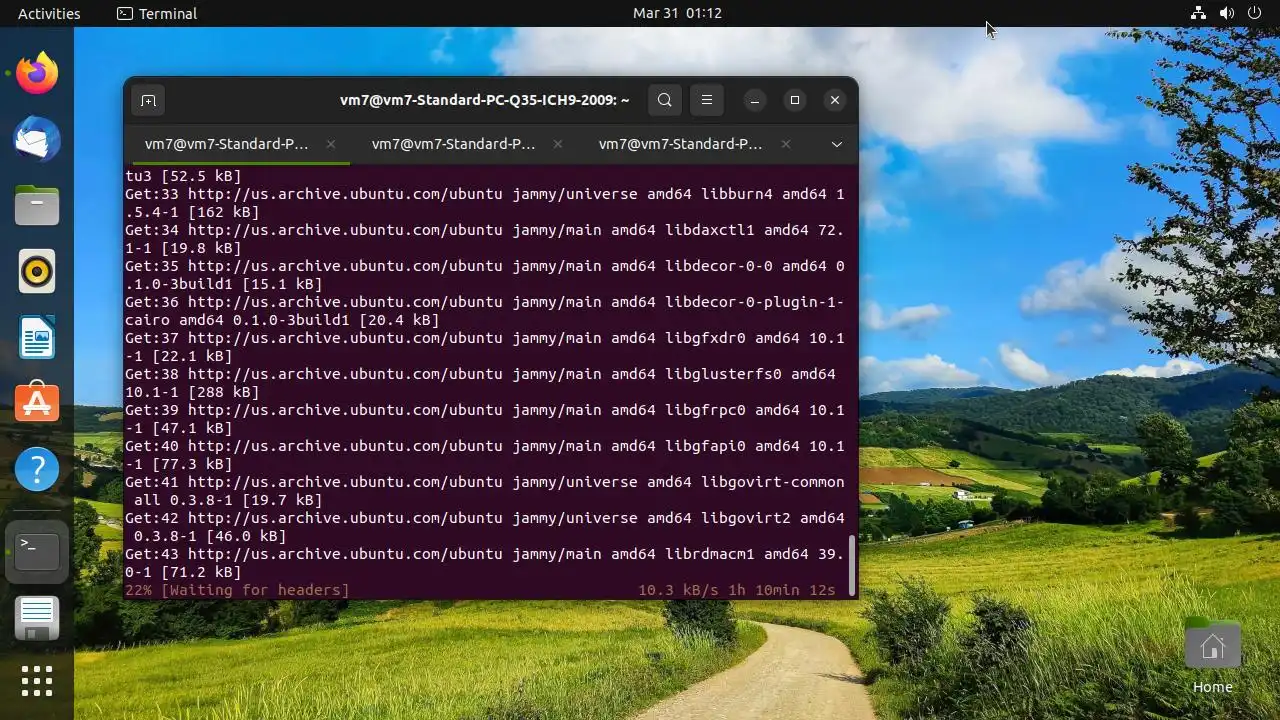Click the power icon in top bar
Screen dimensions: 1280x720
coord(1255,13)
